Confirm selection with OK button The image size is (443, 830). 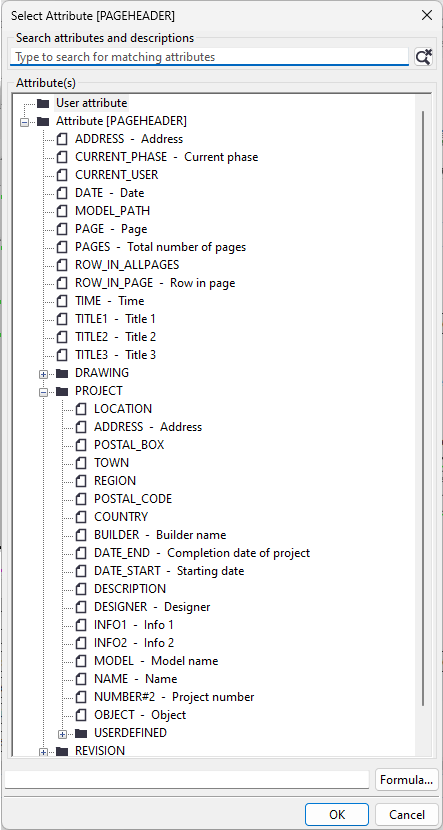337,814
